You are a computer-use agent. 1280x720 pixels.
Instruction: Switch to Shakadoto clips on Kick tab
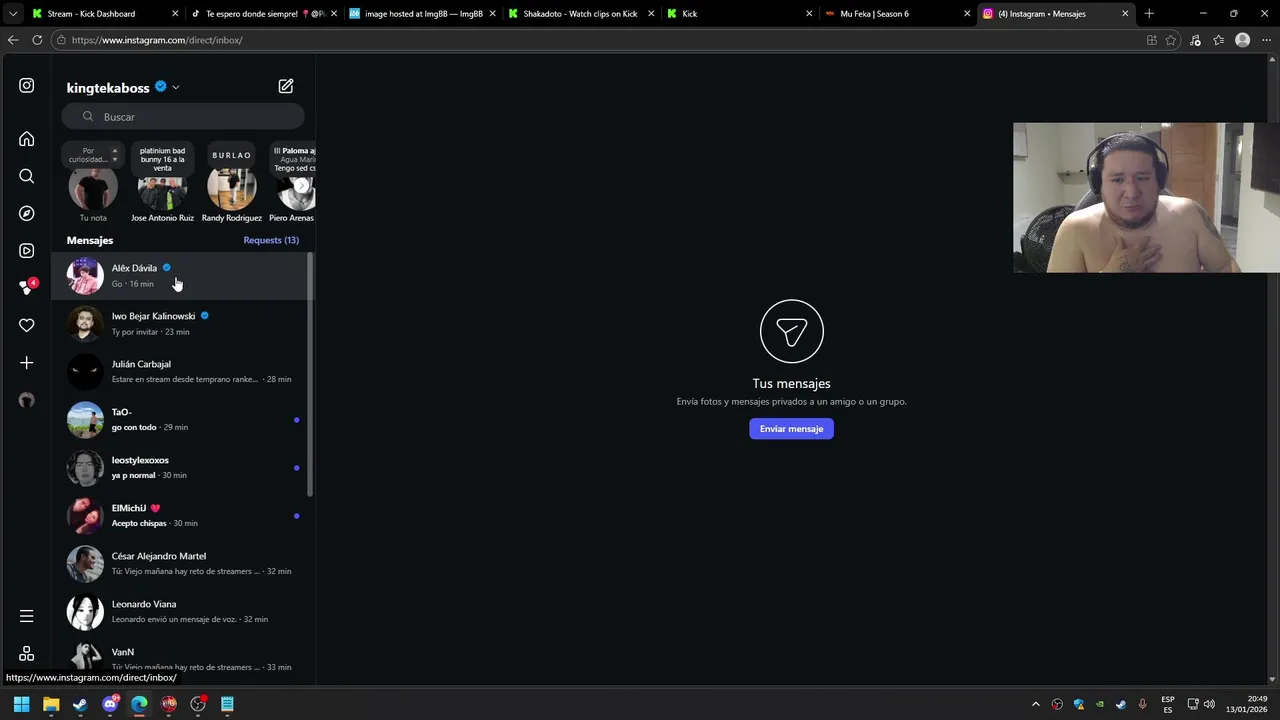pos(580,14)
